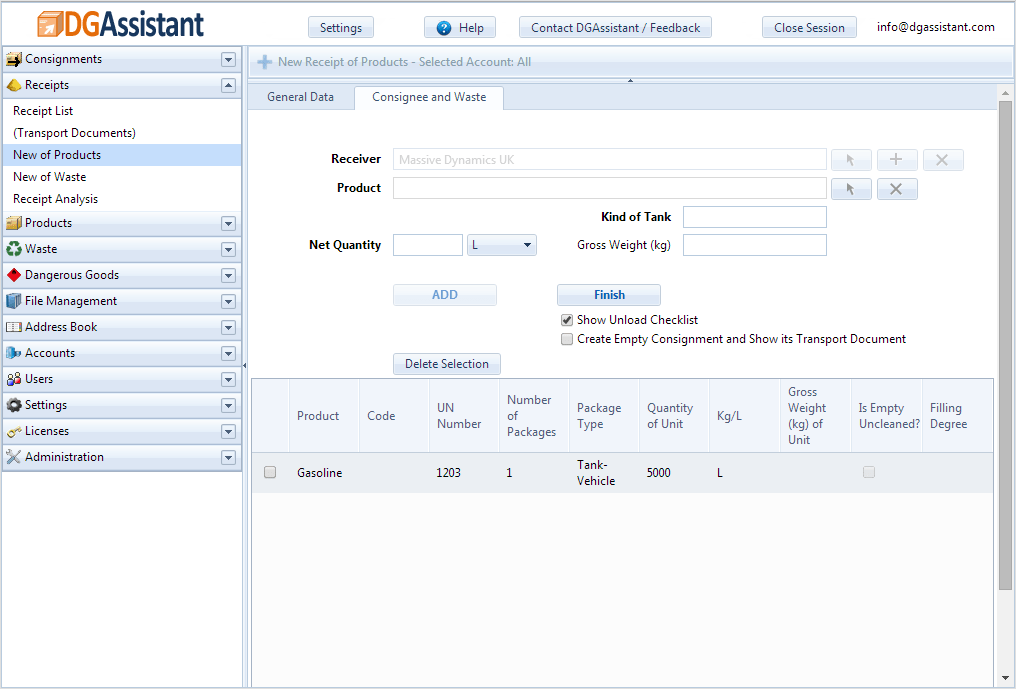The height and width of the screenshot is (689, 1020).
Task: Click the DGAssistant logo
Action: [x=121, y=24]
